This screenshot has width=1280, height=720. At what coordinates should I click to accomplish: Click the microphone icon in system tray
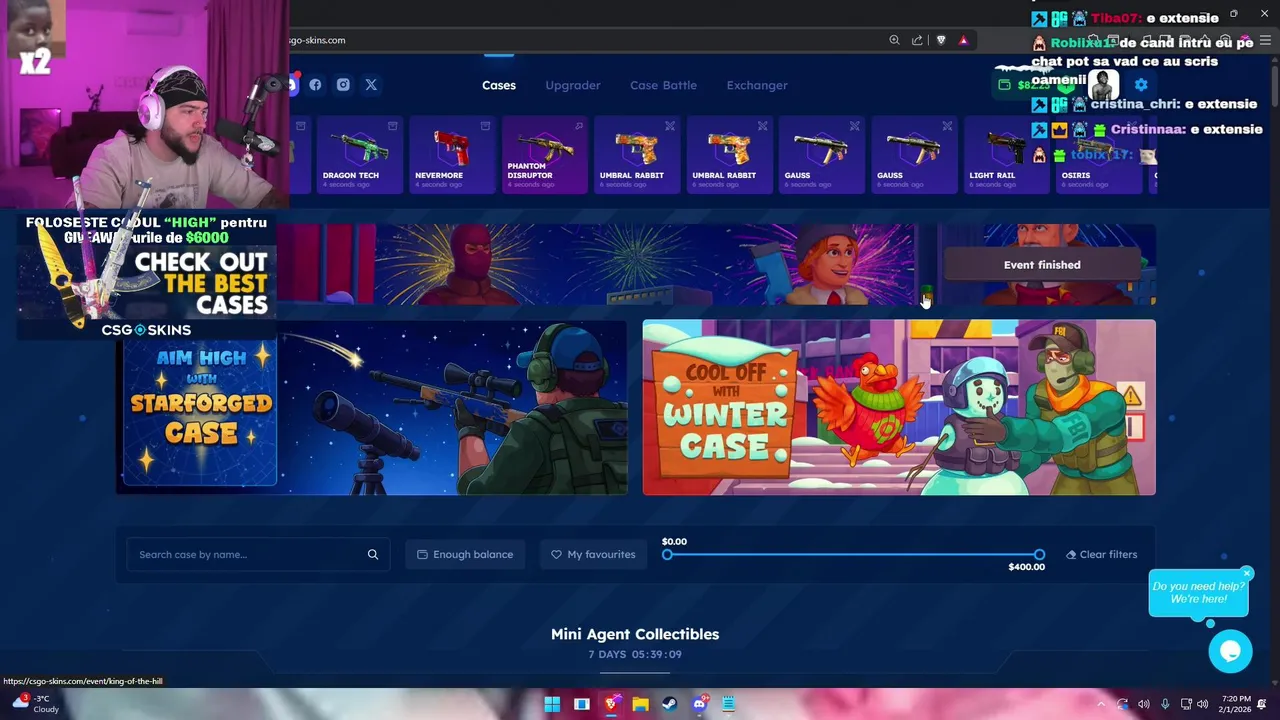pos(1165,704)
